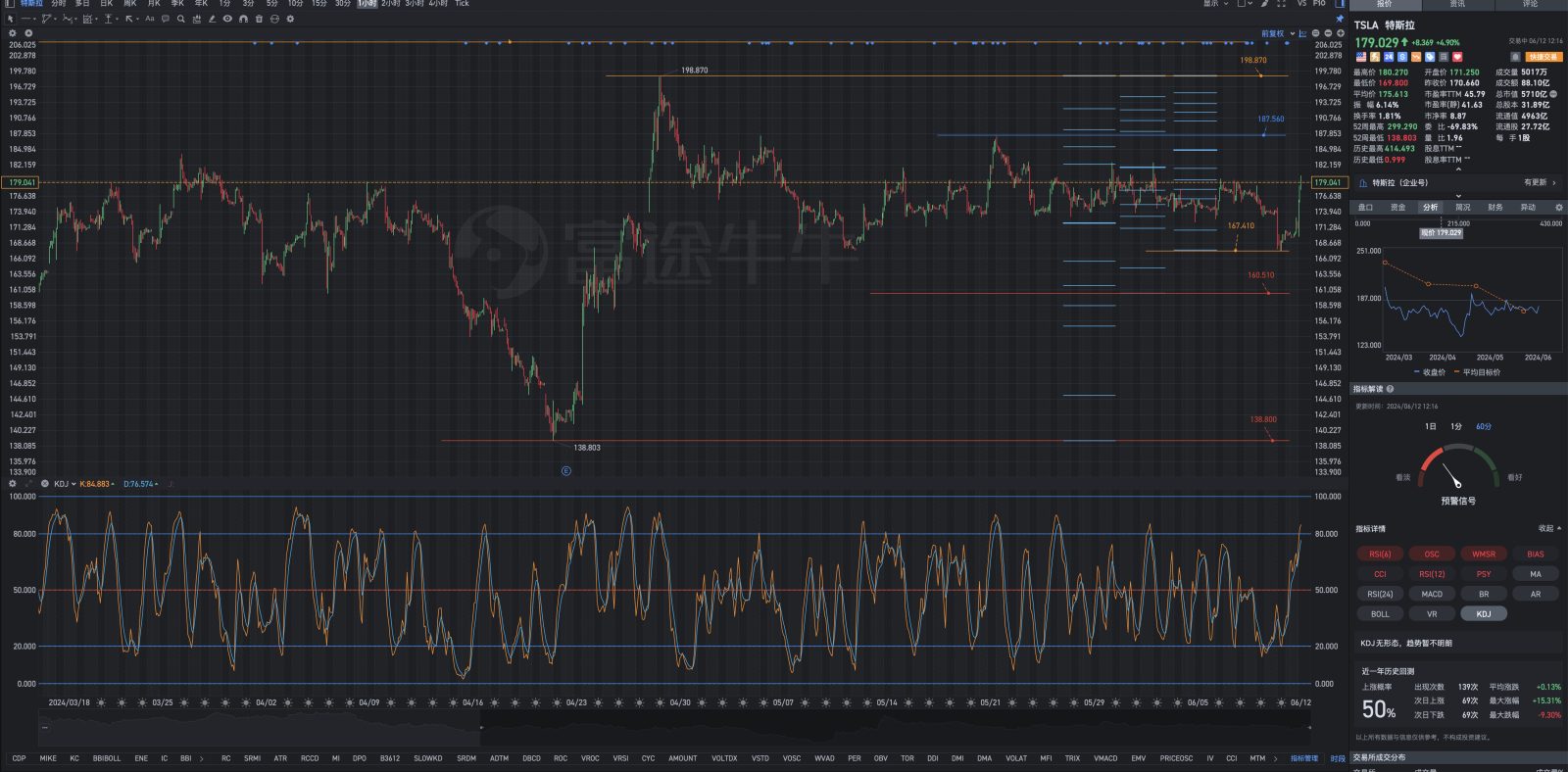Open drawing toolbar settings gear
Screen dimensions: 1568x772
290,19
